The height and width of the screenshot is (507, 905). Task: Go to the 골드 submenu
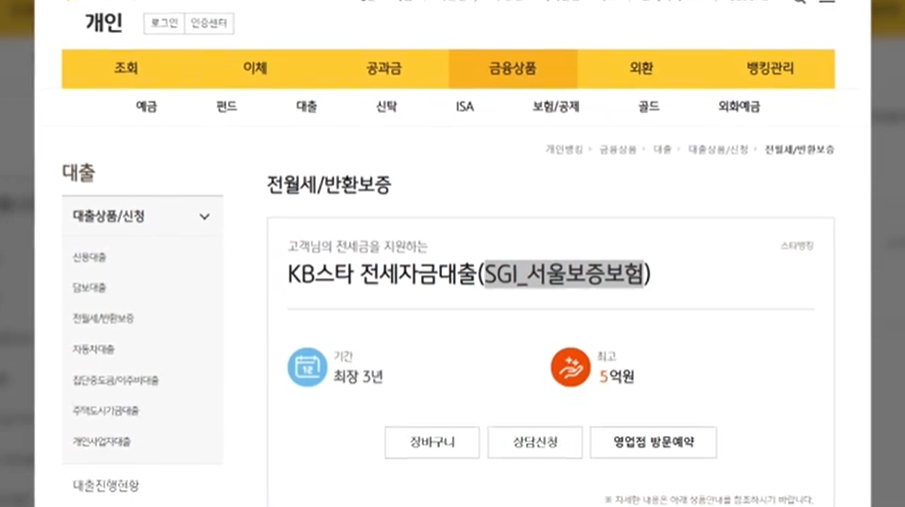[649, 106]
